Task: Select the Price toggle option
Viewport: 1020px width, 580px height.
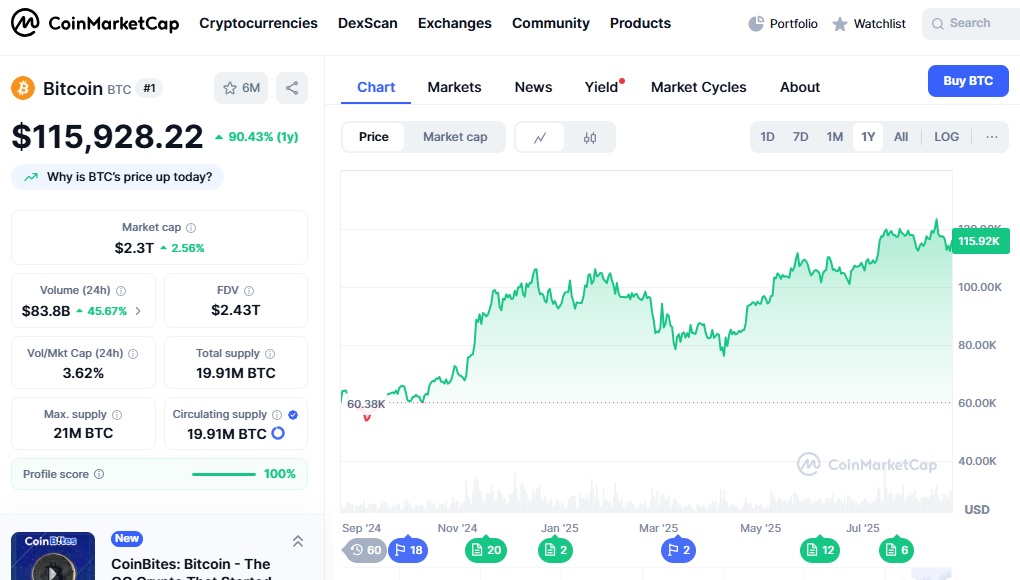Action: point(374,137)
